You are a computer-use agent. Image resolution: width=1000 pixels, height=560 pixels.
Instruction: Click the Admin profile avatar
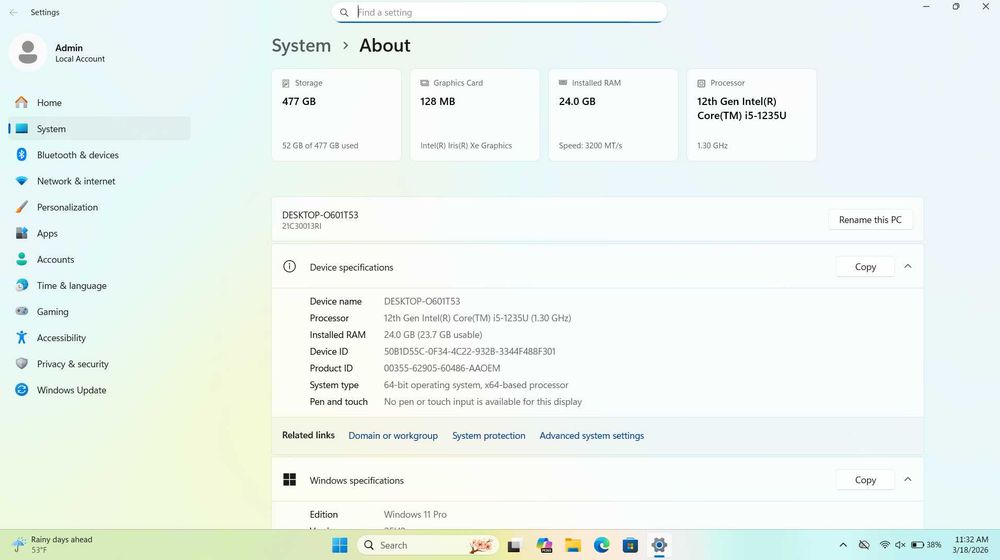(27, 52)
